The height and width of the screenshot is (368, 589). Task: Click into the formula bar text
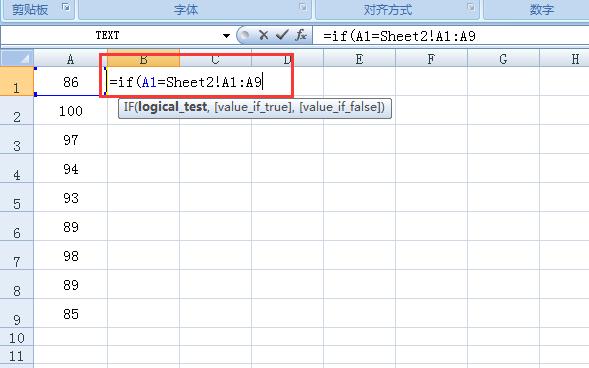tap(399, 36)
